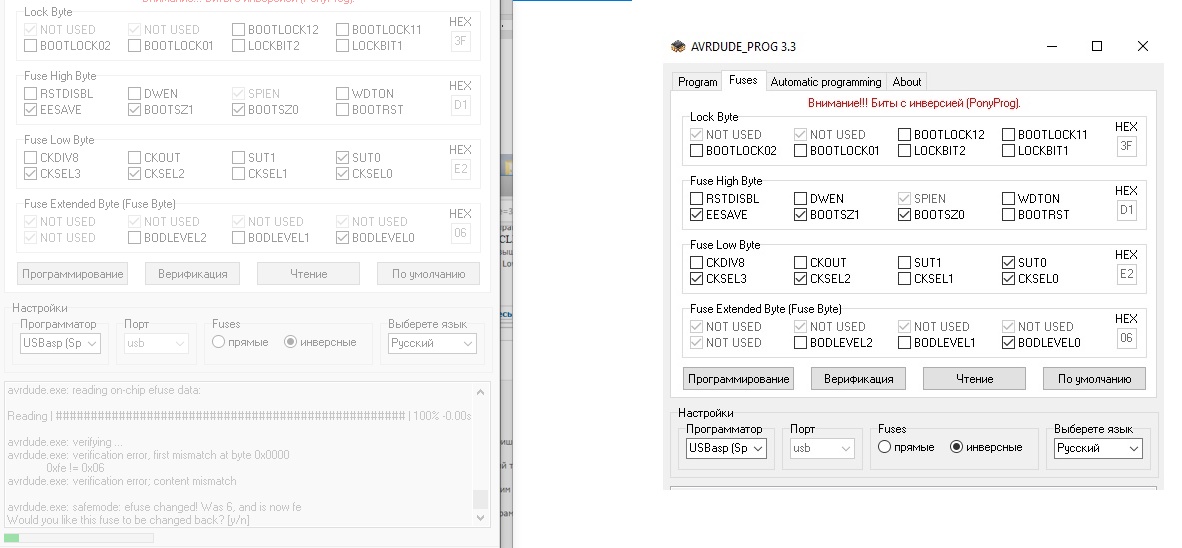This screenshot has width=1182, height=548.
Task: Switch to the Program tab
Action: click(697, 82)
